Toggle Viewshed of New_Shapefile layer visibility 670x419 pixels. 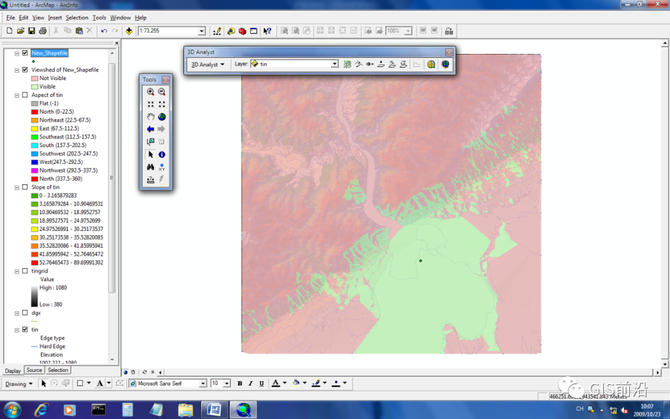coord(25,70)
